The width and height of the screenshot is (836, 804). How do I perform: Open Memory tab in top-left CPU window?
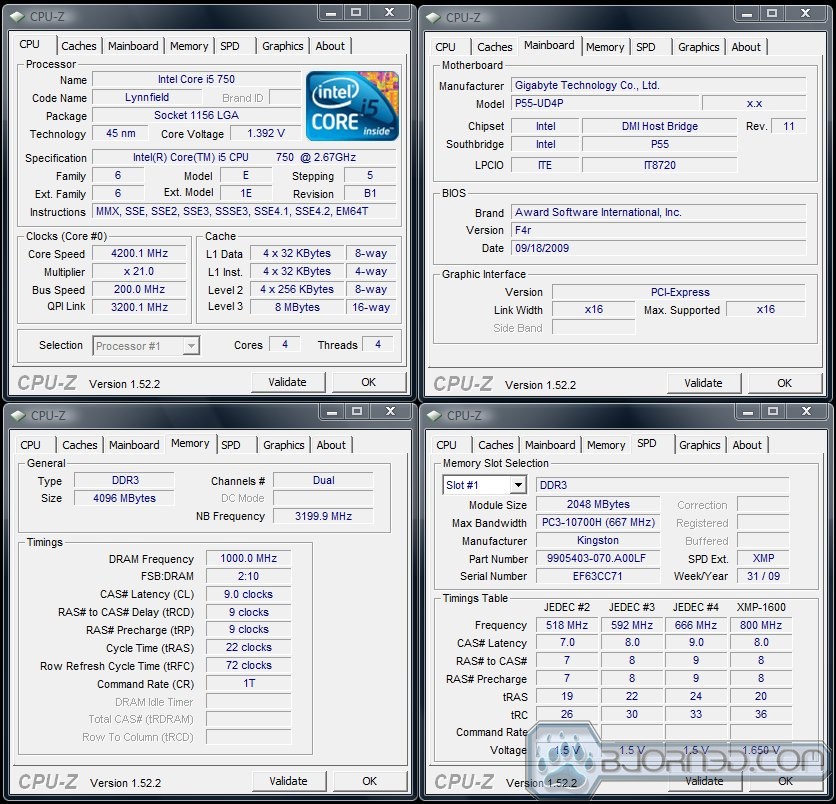pyautogui.click(x=189, y=46)
